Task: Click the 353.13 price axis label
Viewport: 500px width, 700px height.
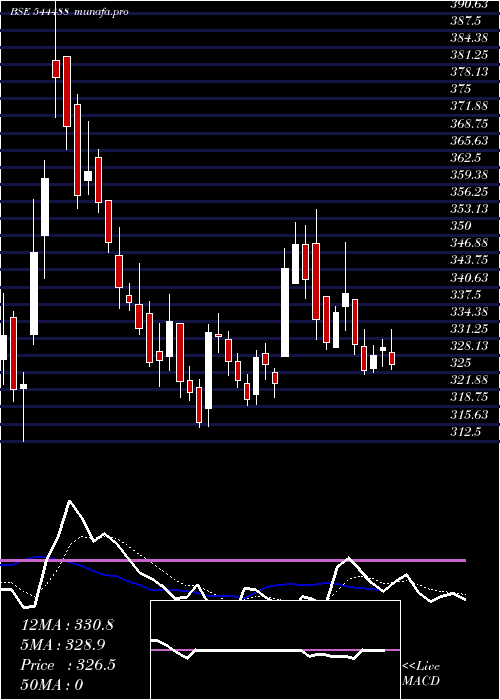Action: 471,208
